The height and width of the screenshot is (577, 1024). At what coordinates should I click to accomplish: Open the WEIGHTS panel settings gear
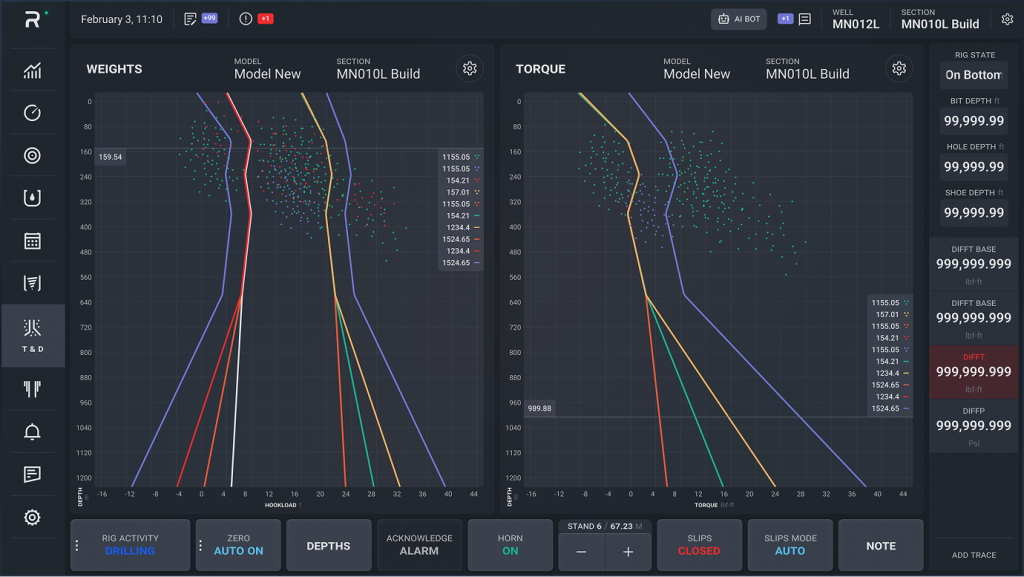(470, 69)
